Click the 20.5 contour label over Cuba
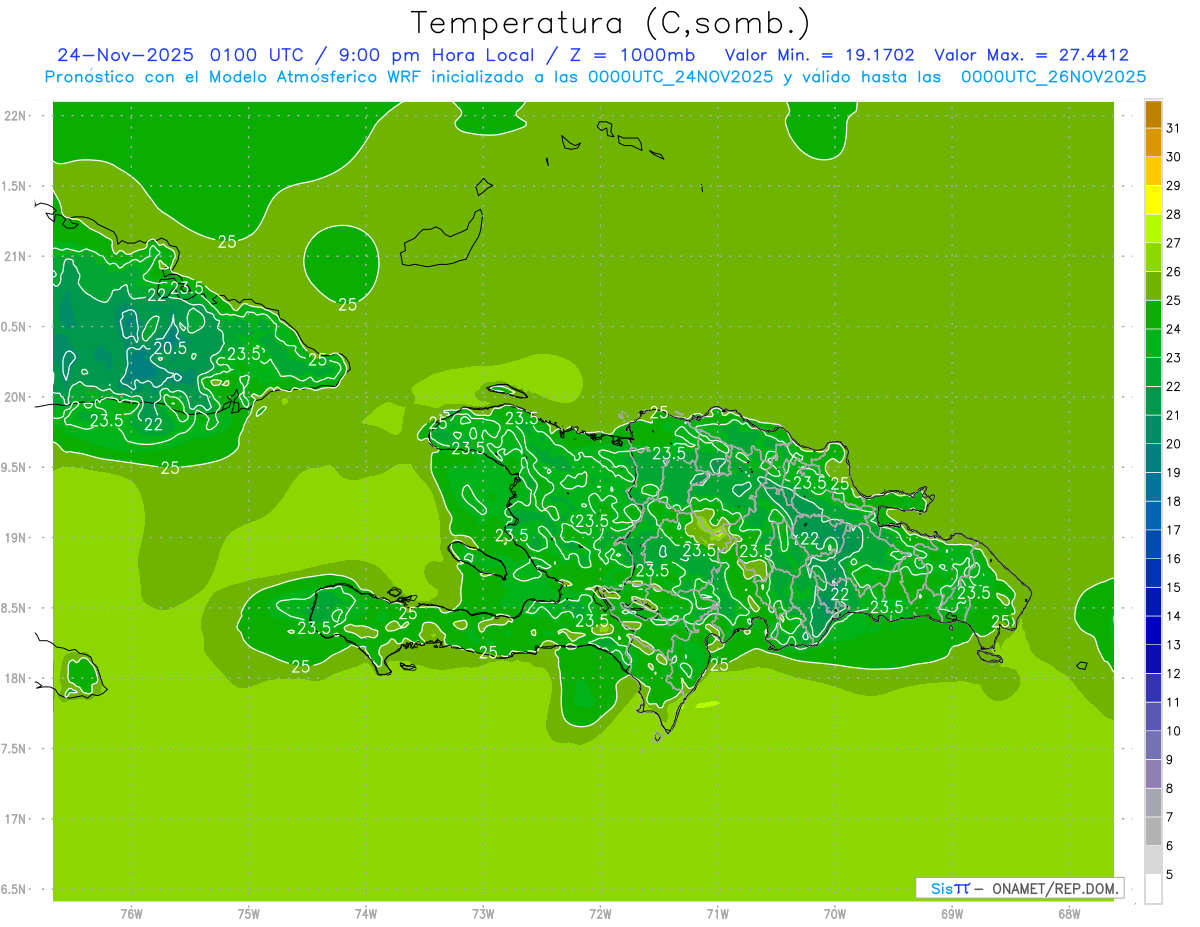Image resolution: width=1200 pixels, height=927 pixels. tap(170, 348)
